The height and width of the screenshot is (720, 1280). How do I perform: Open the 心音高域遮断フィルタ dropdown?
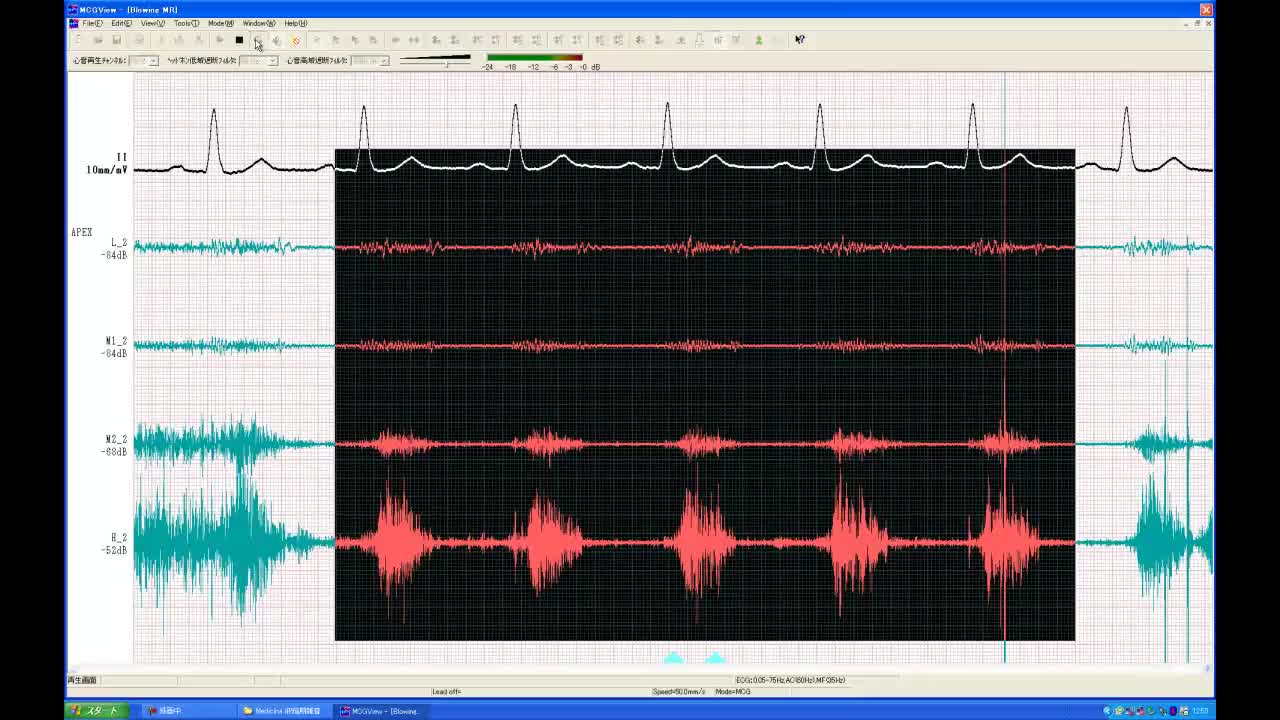pos(384,61)
